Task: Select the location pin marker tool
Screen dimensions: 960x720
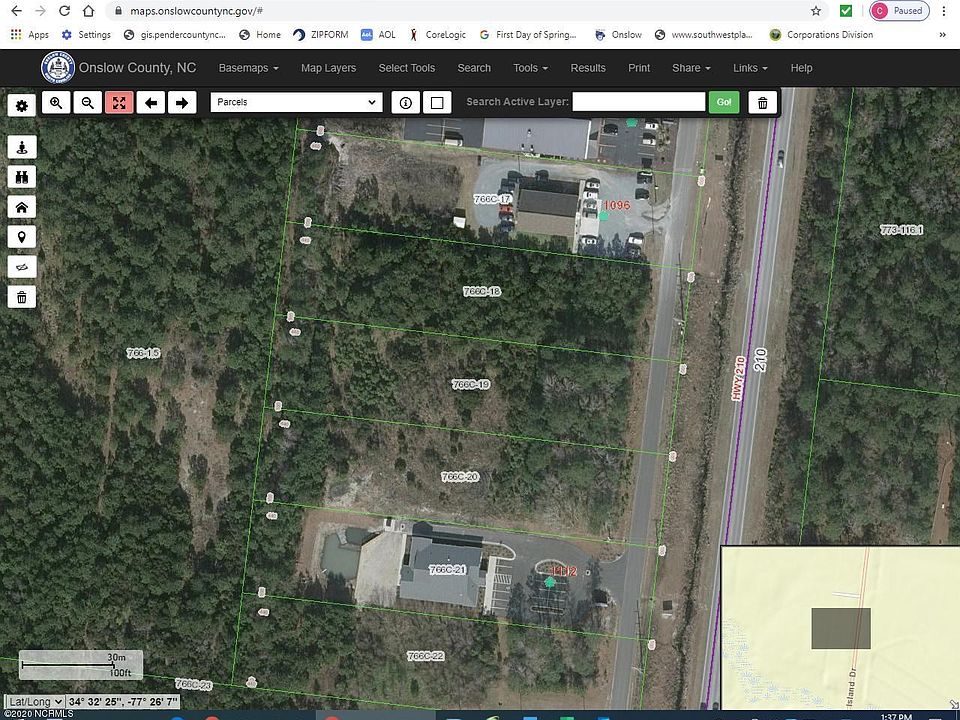Action: pos(22,238)
